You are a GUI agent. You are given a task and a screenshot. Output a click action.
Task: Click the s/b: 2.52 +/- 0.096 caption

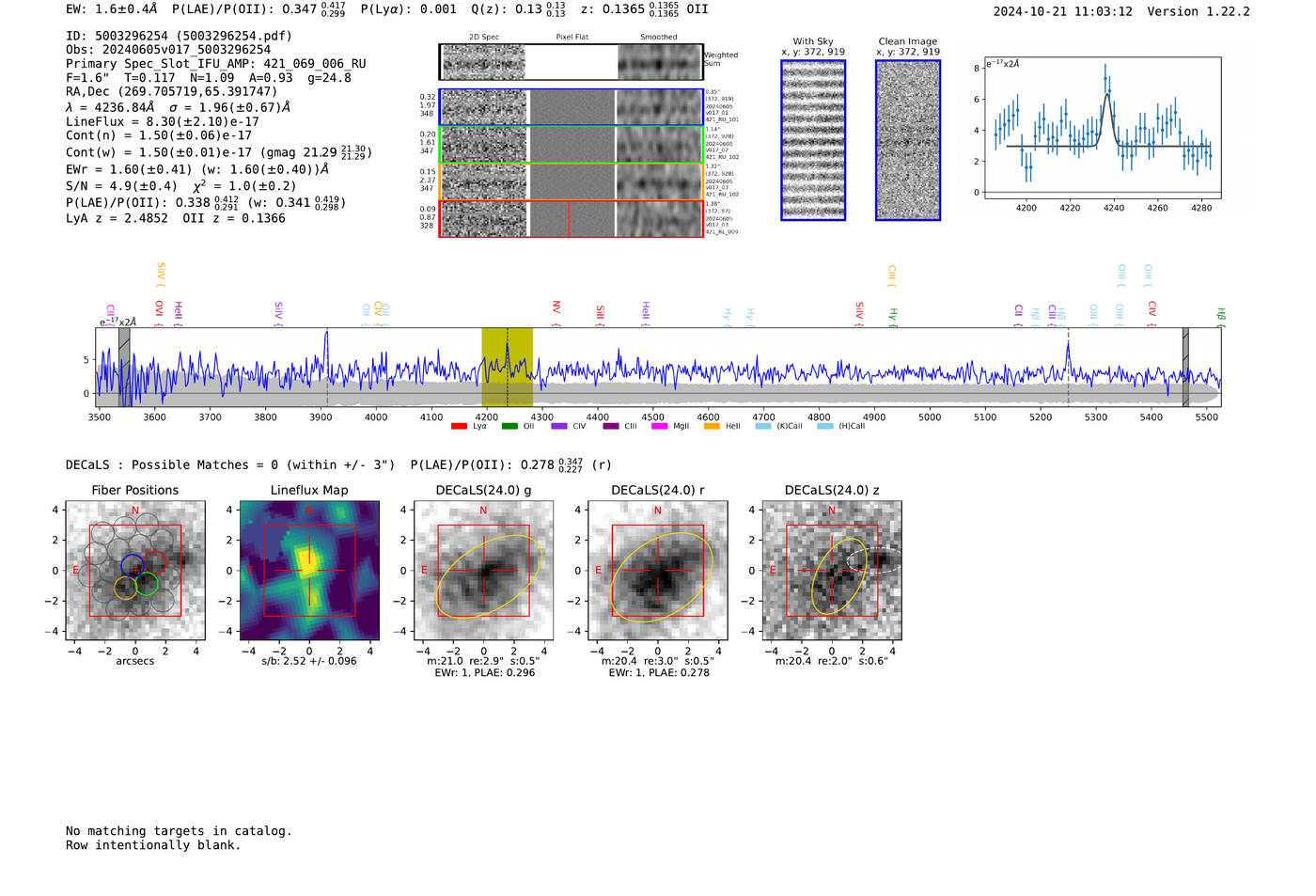309,661
